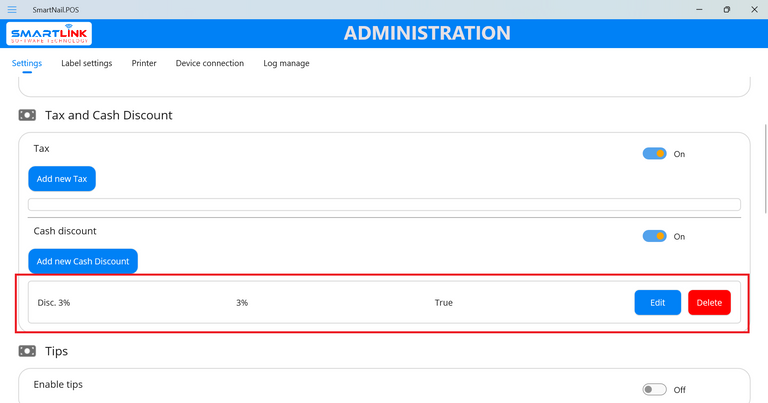Image resolution: width=768 pixels, height=403 pixels.
Task: Minimize the SmartNail.POS window
Action: point(698,9)
